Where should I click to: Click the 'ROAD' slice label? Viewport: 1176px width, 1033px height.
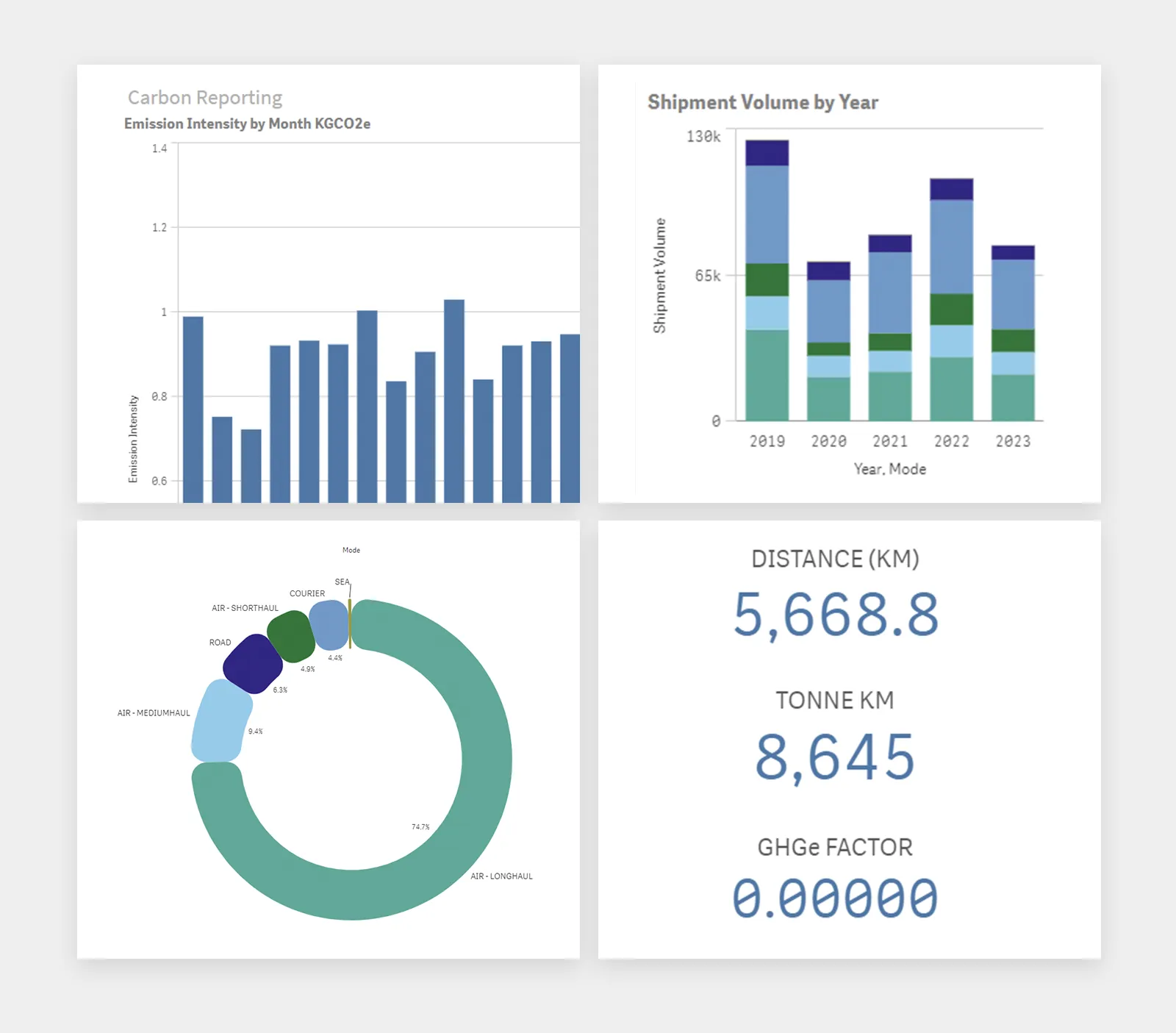(x=220, y=643)
